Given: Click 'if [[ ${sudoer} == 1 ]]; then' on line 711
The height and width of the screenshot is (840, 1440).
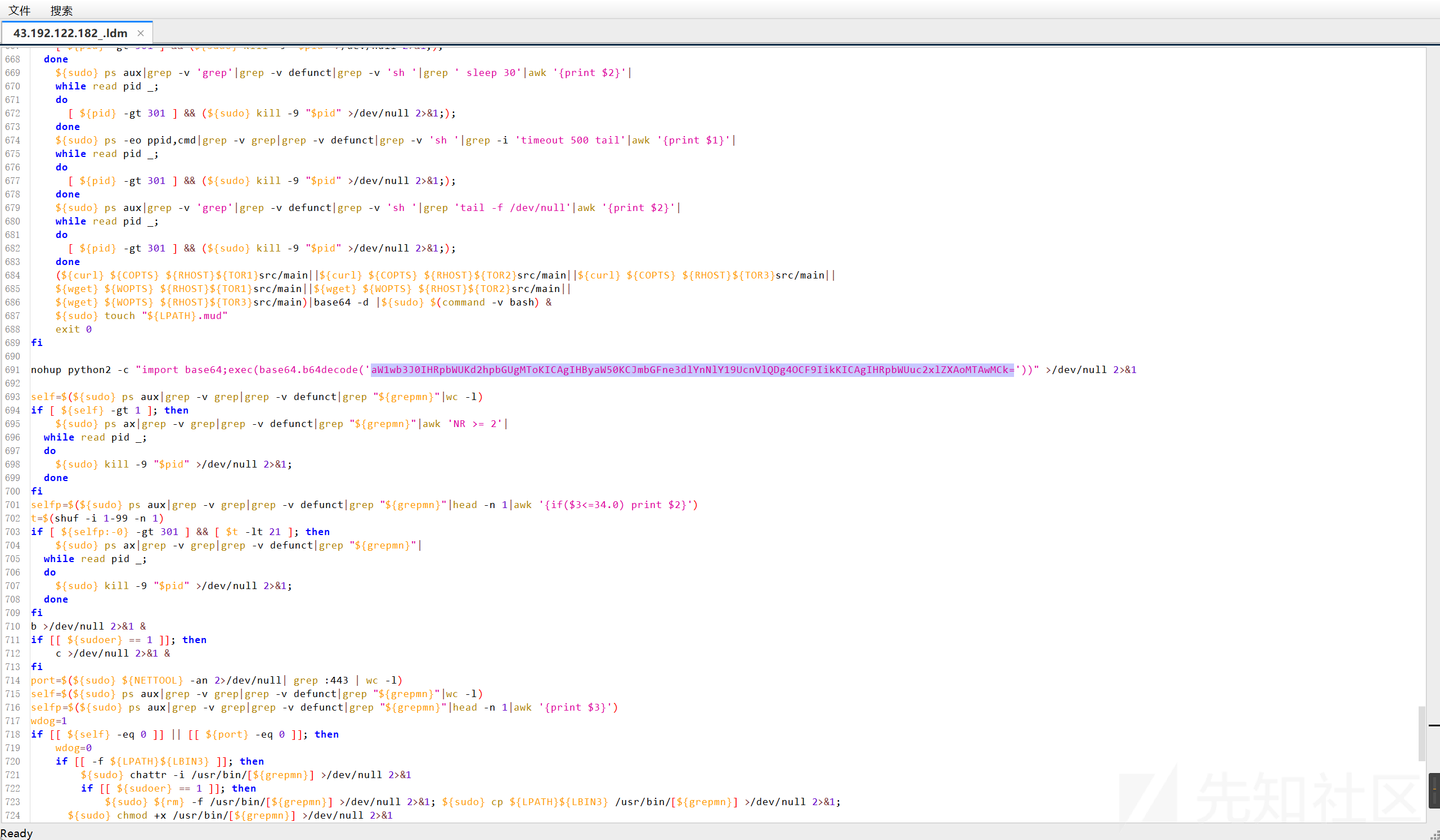Looking at the screenshot, I should [x=119, y=640].
